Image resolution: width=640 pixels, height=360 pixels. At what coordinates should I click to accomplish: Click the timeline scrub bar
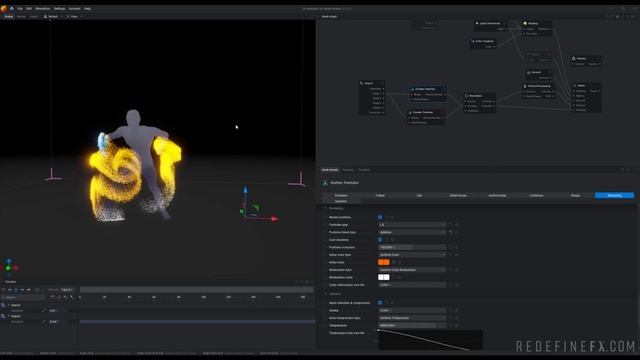pyautogui.click(x=197, y=290)
